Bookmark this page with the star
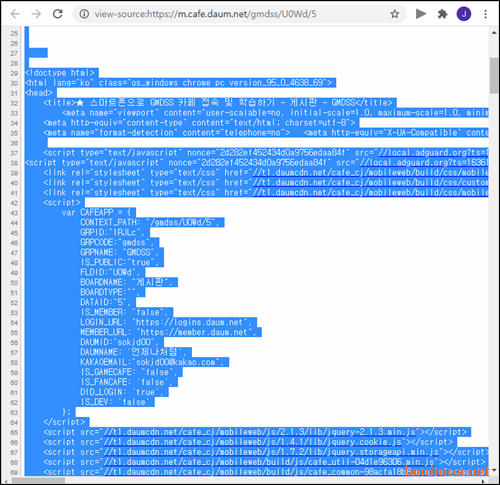The width and height of the screenshot is (500, 485). [x=395, y=14]
